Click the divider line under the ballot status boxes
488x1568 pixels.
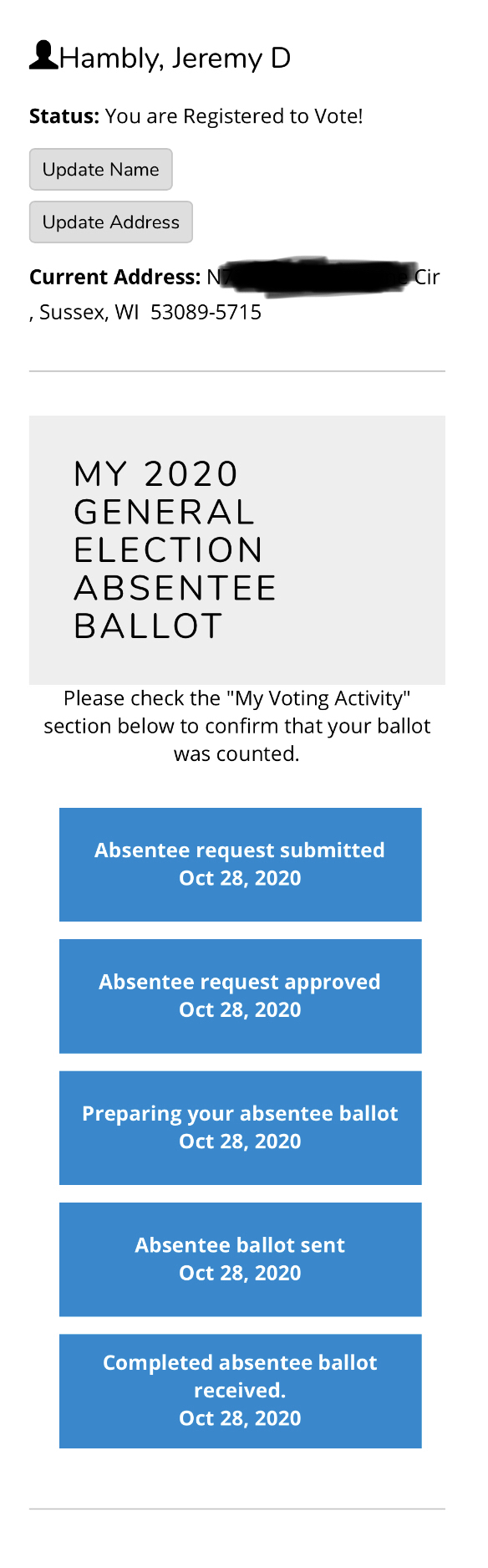pyautogui.click(x=237, y=1509)
